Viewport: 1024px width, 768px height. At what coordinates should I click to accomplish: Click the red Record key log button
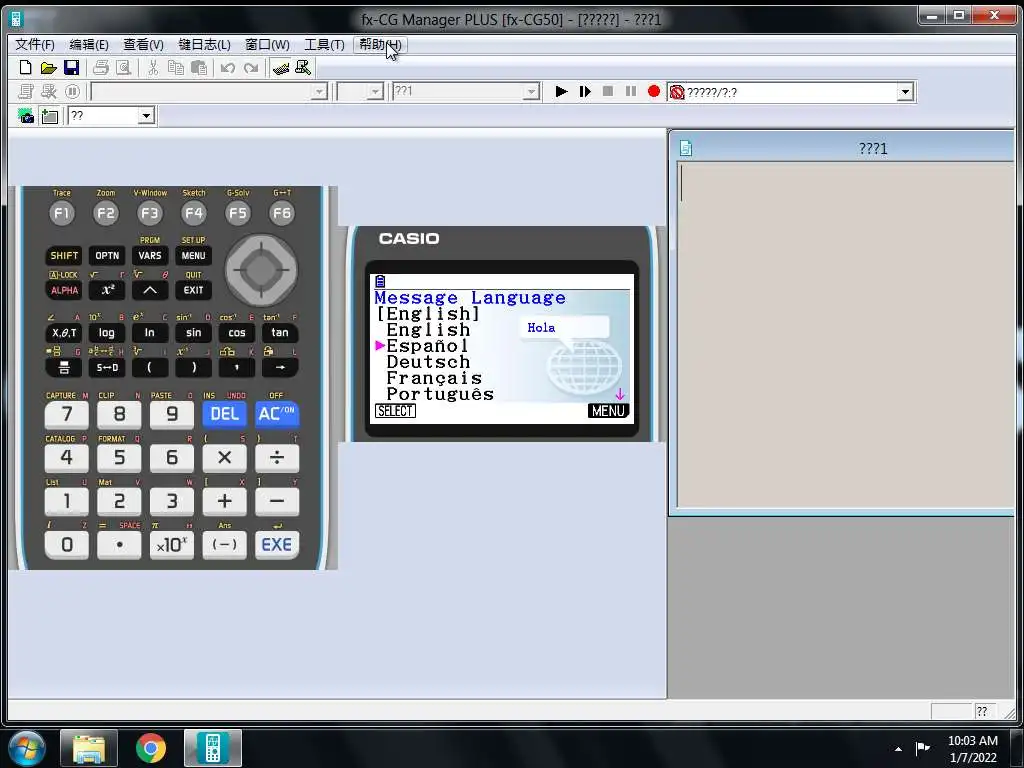(x=654, y=91)
